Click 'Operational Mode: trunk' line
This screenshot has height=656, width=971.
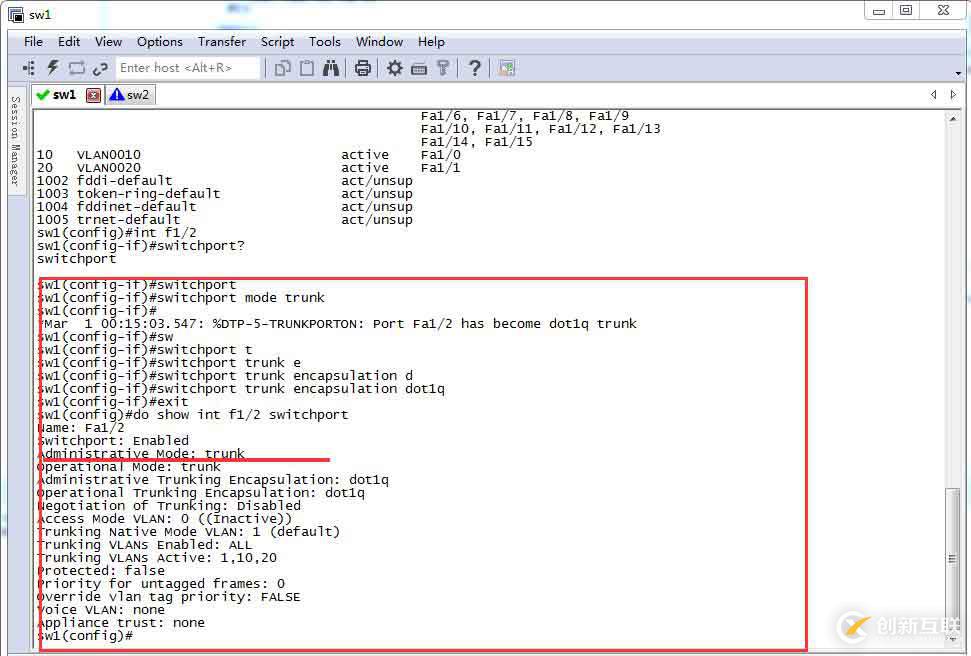click(x=129, y=467)
